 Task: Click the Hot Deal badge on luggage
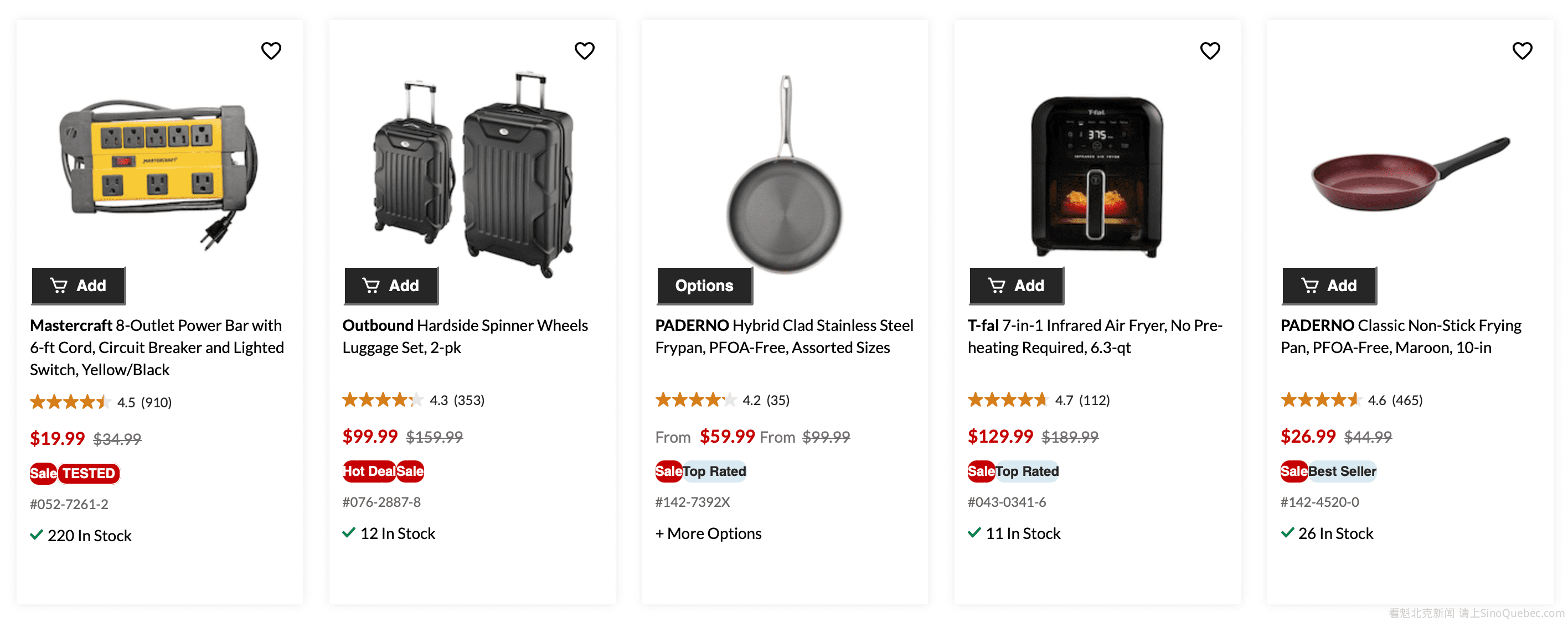369,471
